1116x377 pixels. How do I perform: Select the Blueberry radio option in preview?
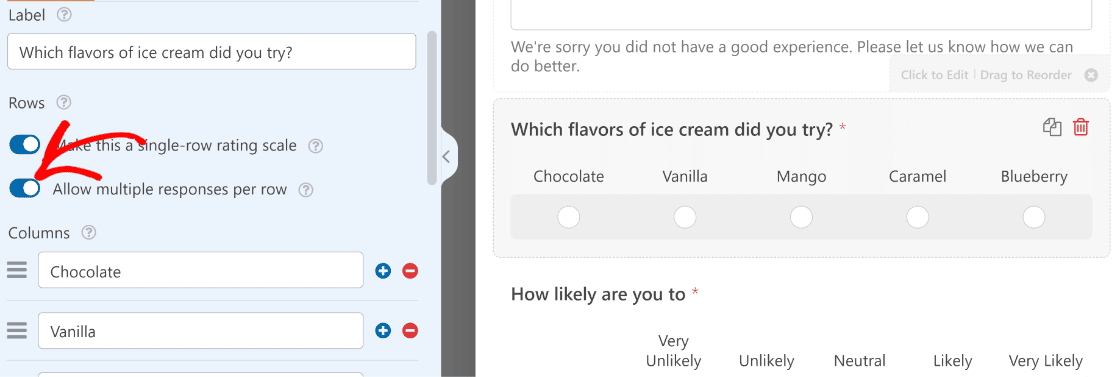[1033, 217]
